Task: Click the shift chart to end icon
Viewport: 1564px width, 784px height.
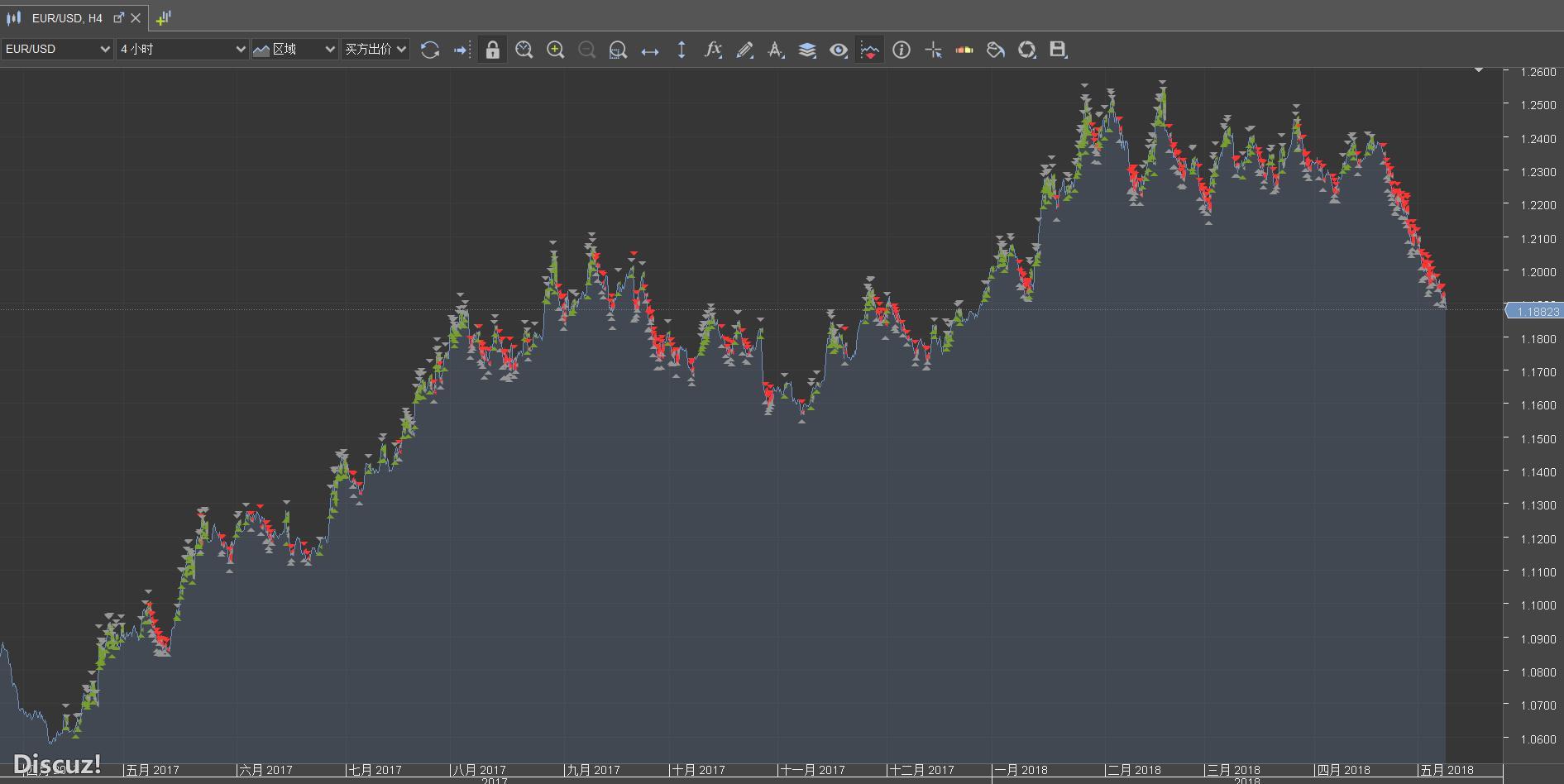Action: pos(462,50)
